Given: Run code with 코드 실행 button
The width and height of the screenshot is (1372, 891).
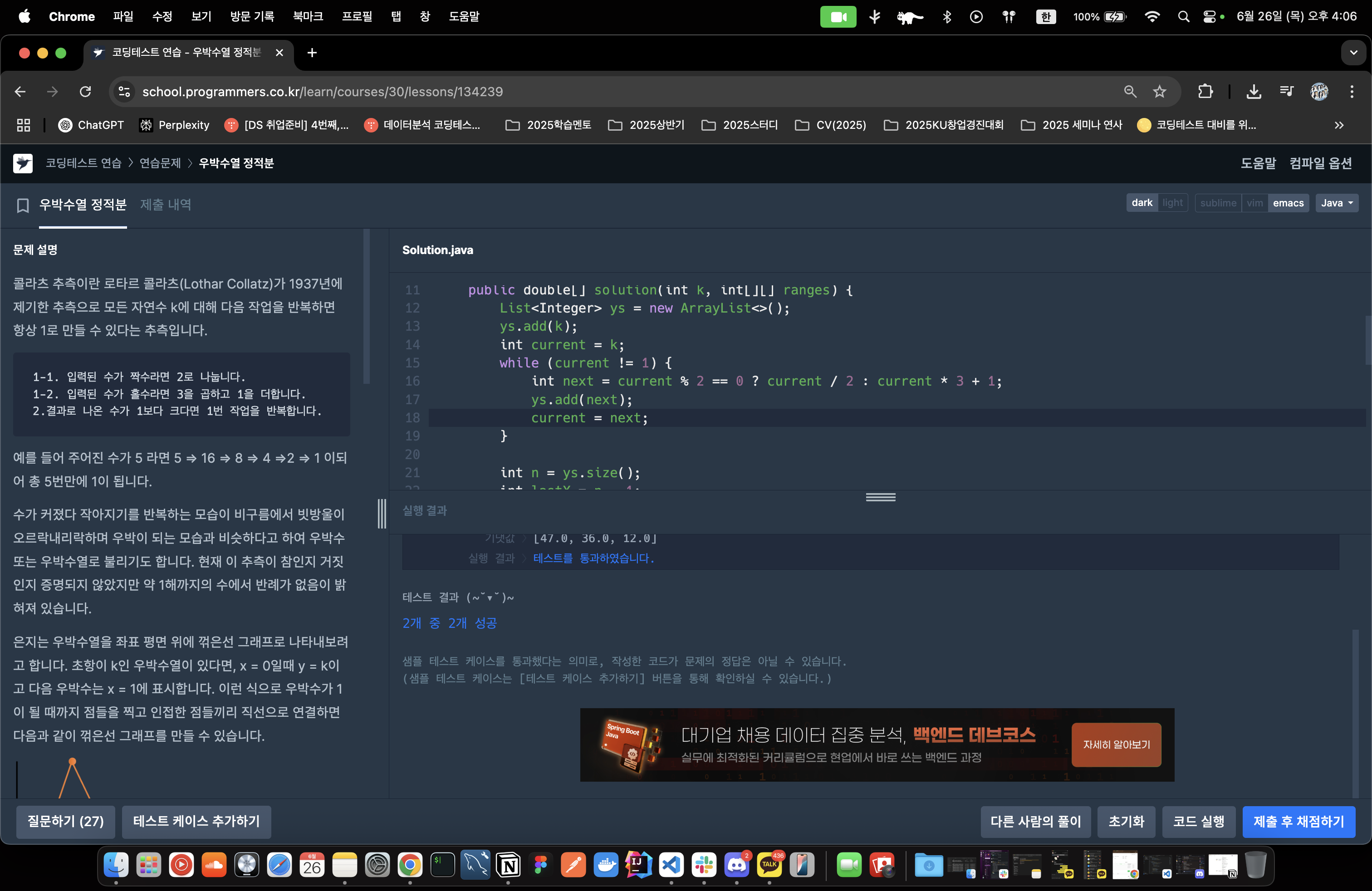Looking at the screenshot, I should point(1199,821).
